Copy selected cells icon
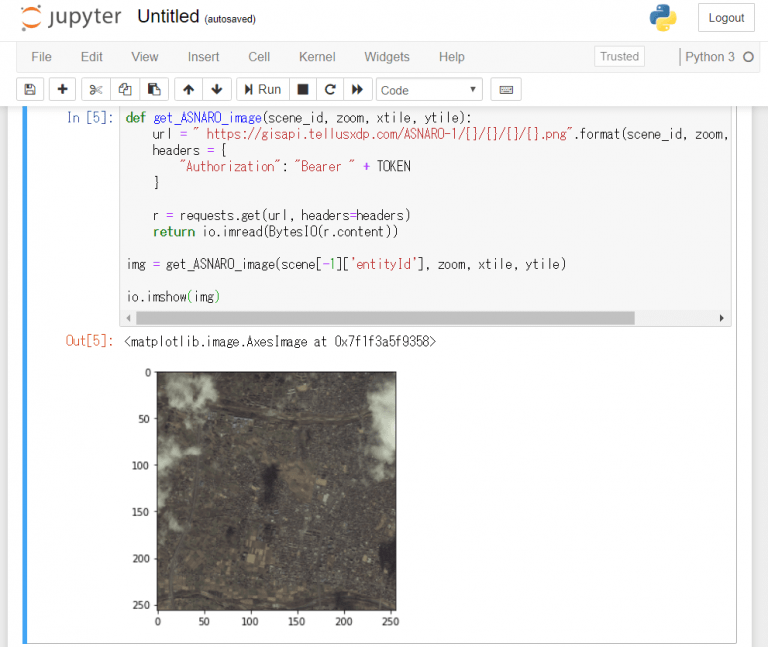This screenshot has width=768, height=647. [x=125, y=90]
